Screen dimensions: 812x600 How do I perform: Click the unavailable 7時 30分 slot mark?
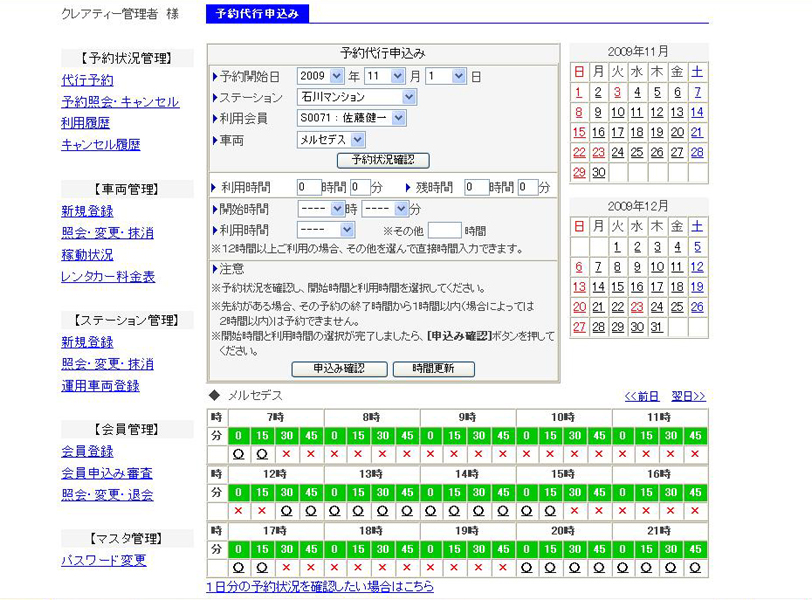(286, 454)
